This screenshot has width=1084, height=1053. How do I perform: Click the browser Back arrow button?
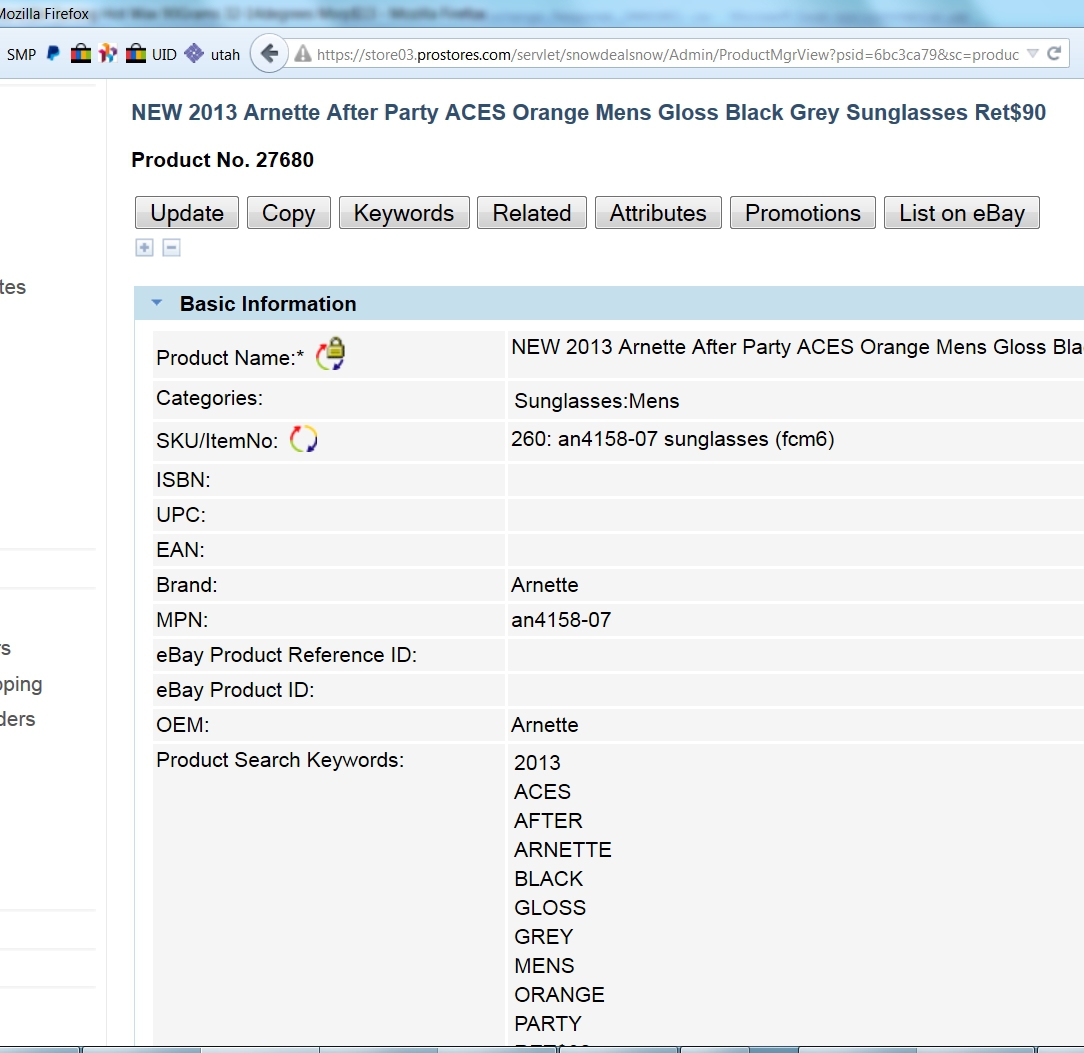click(x=269, y=53)
